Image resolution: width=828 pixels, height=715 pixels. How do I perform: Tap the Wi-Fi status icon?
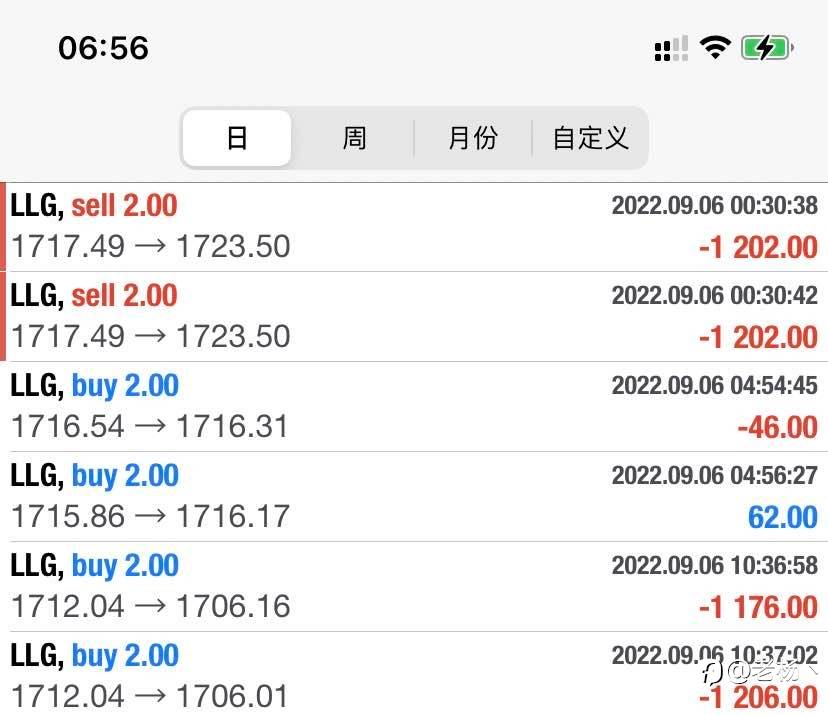tap(715, 48)
